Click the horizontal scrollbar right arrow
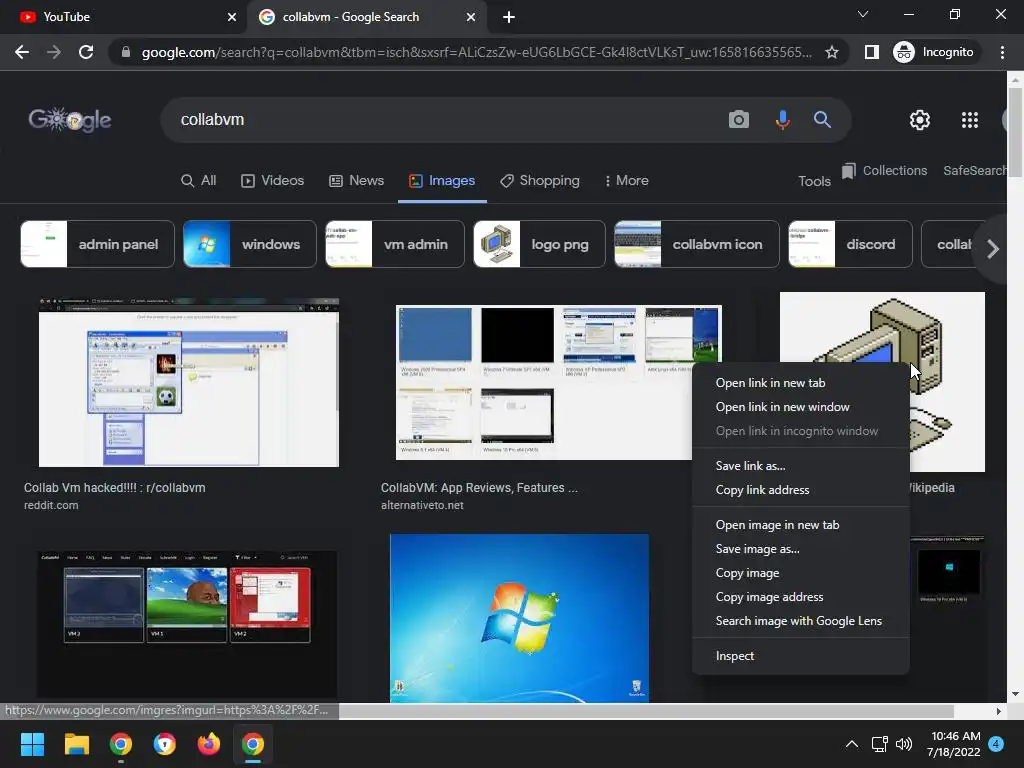 pos(999,711)
